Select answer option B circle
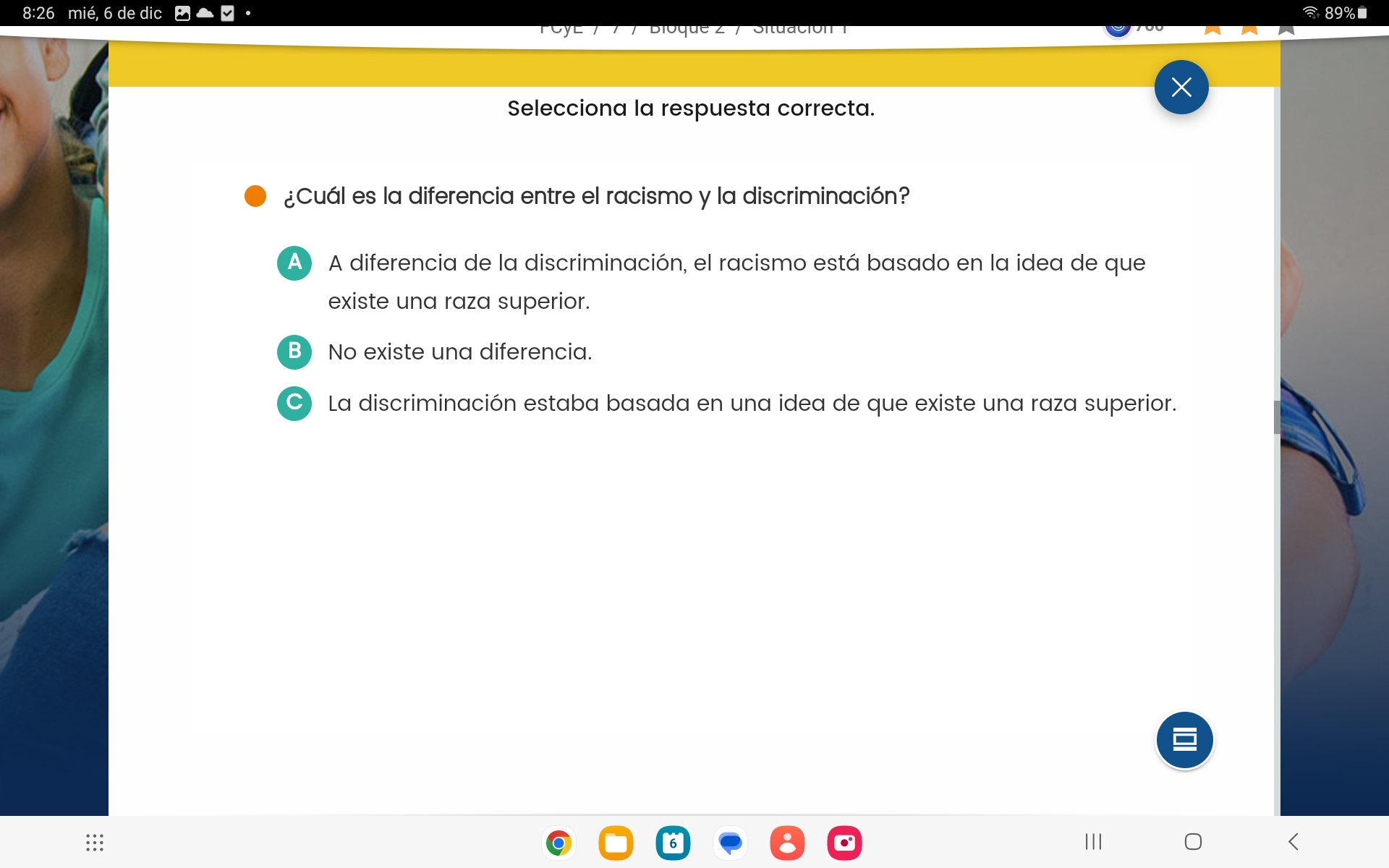1389x868 pixels. [x=294, y=352]
